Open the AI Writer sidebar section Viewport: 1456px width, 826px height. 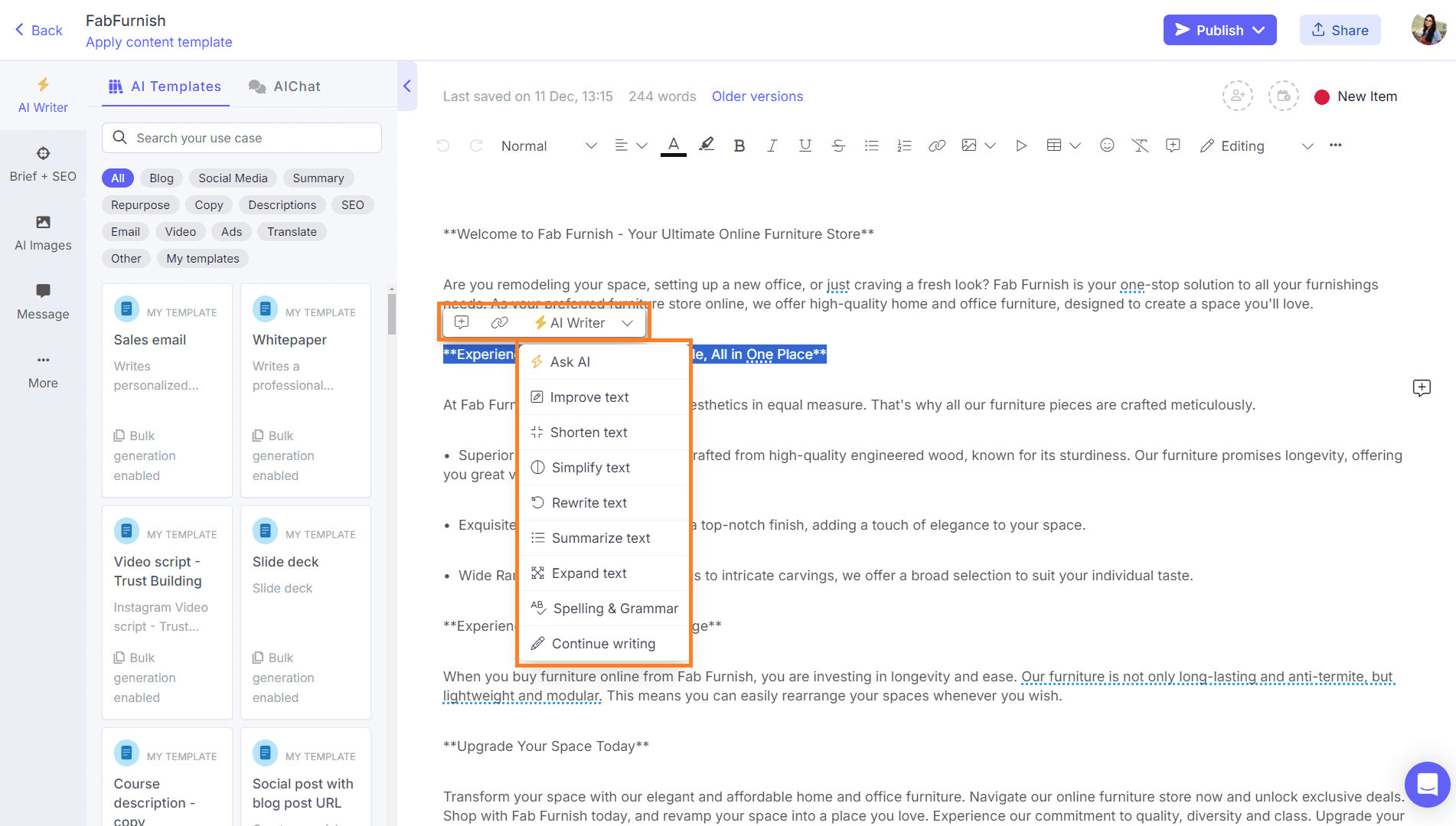pos(43,96)
